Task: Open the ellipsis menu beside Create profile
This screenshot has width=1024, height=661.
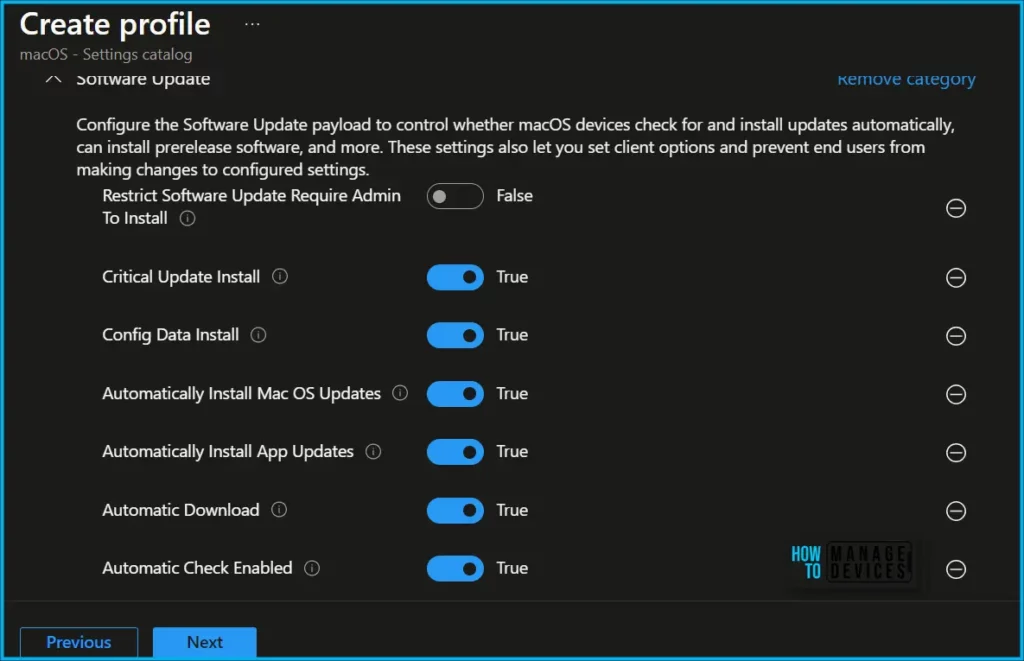Action: click(x=252, y=25)
